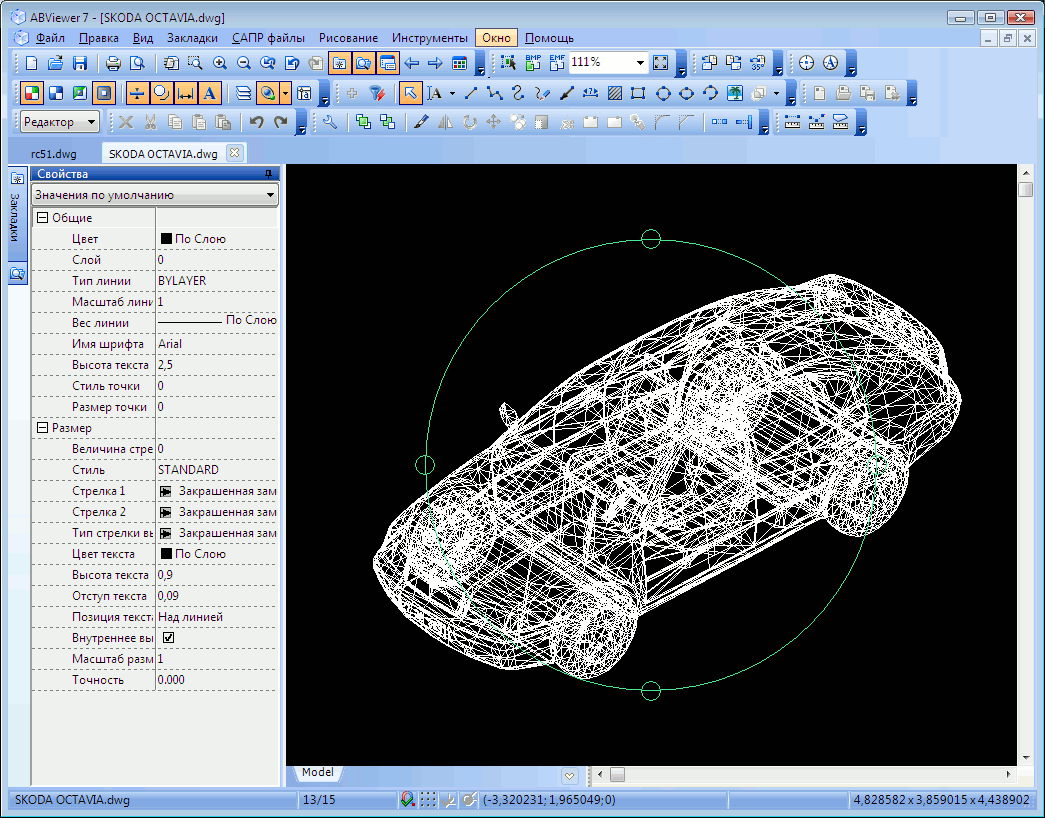Click the New document icon

pos(31,63)
